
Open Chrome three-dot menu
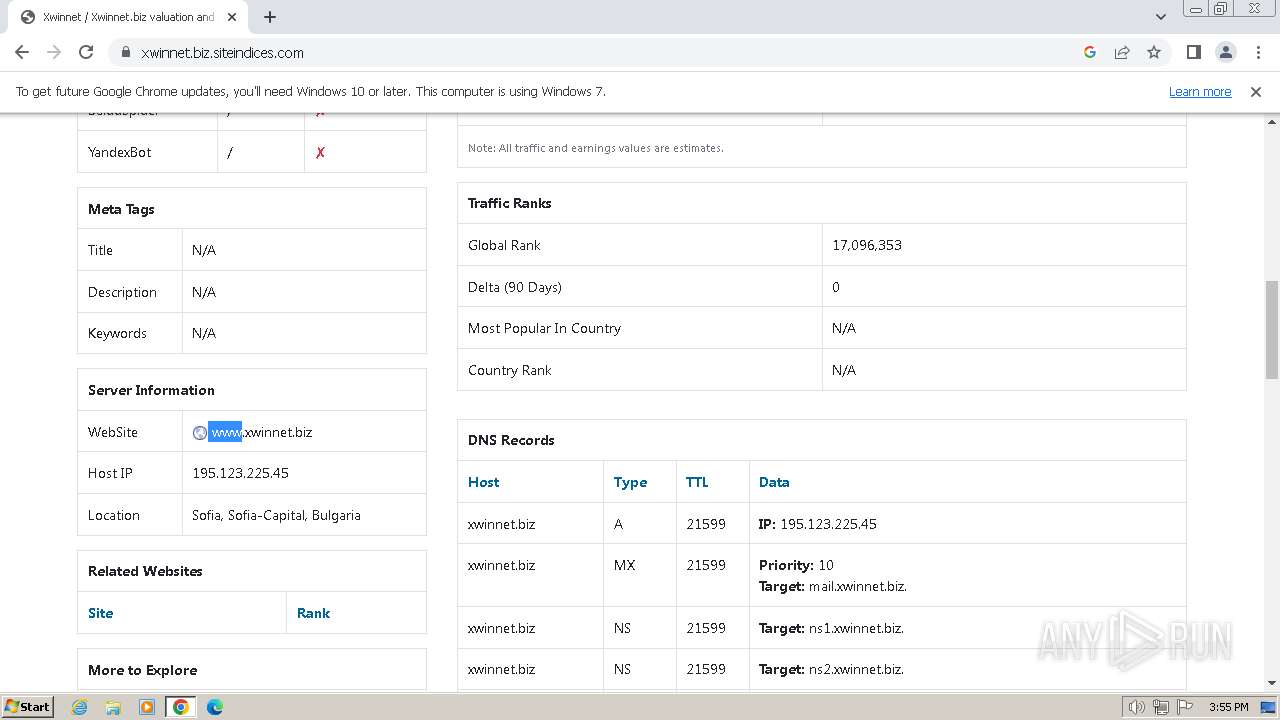pyautogui.click(x=1258, y=52)
